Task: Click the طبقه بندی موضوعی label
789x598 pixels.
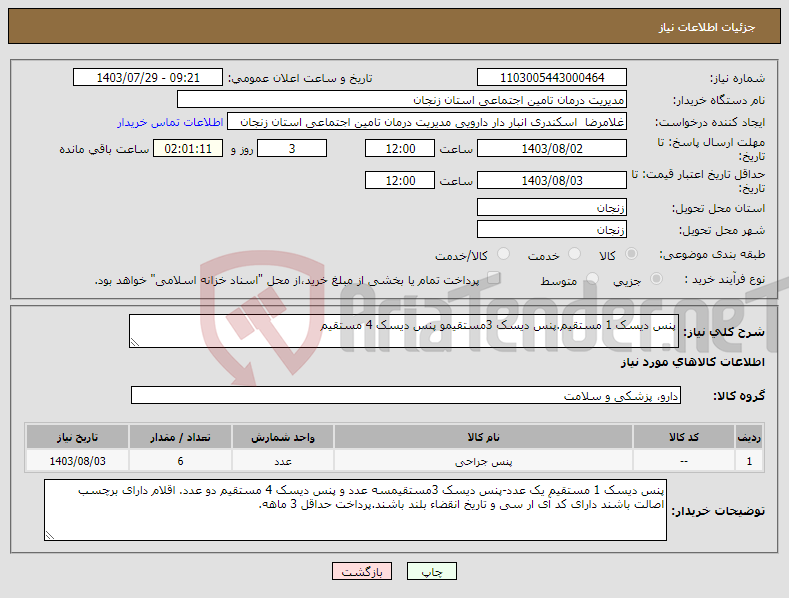Action: tap(712, 255)
